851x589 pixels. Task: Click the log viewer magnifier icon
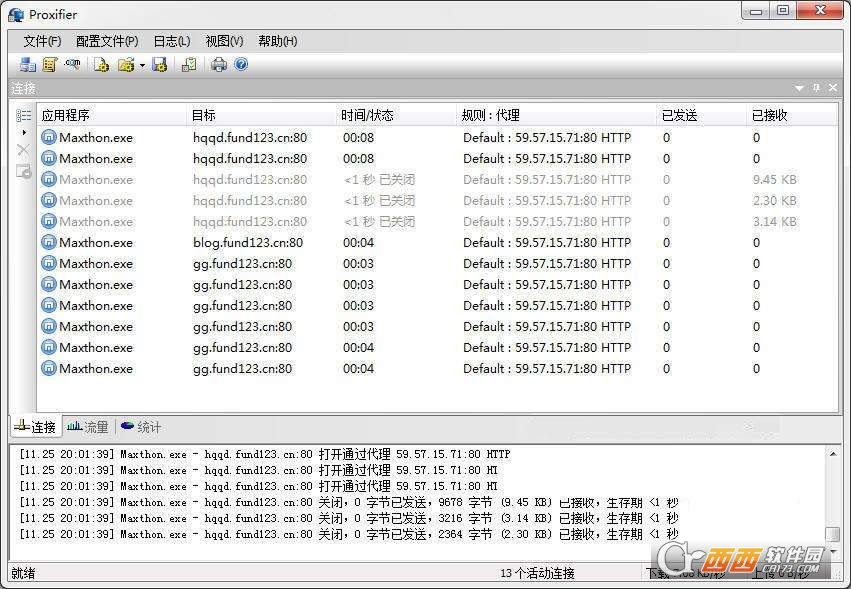72,64
